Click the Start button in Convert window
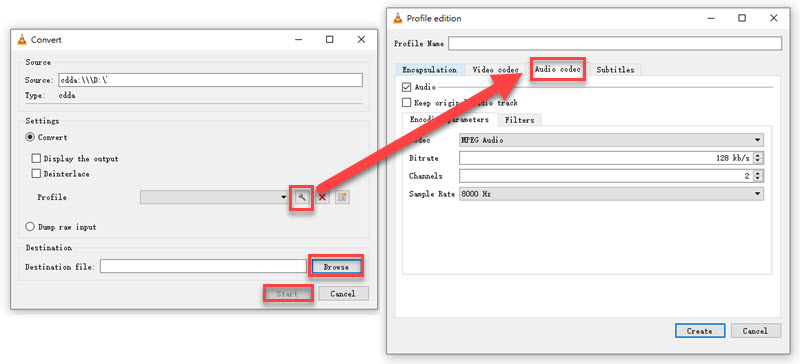 pos(287,294)
